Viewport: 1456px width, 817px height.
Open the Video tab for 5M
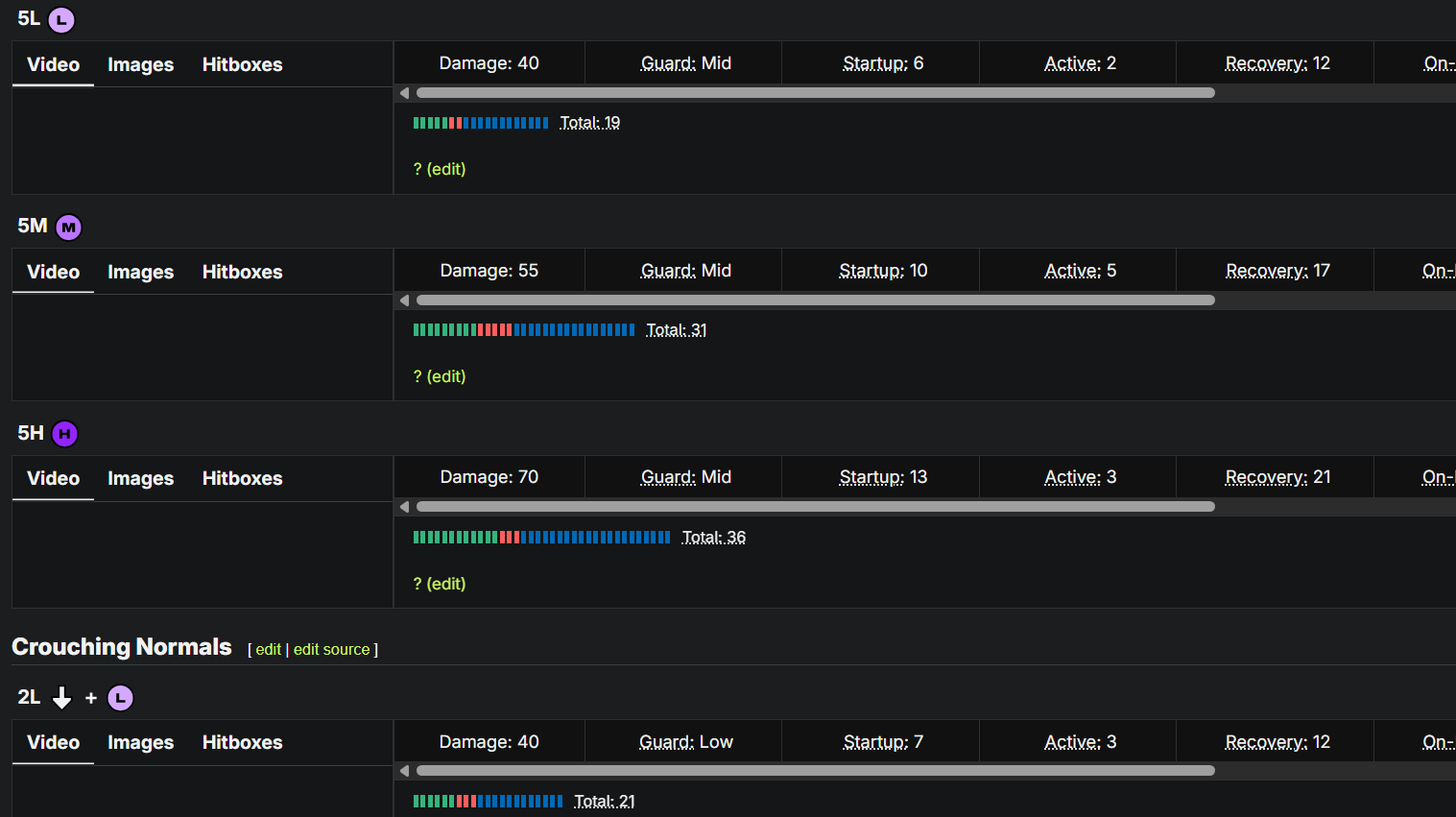coord(53,272)
